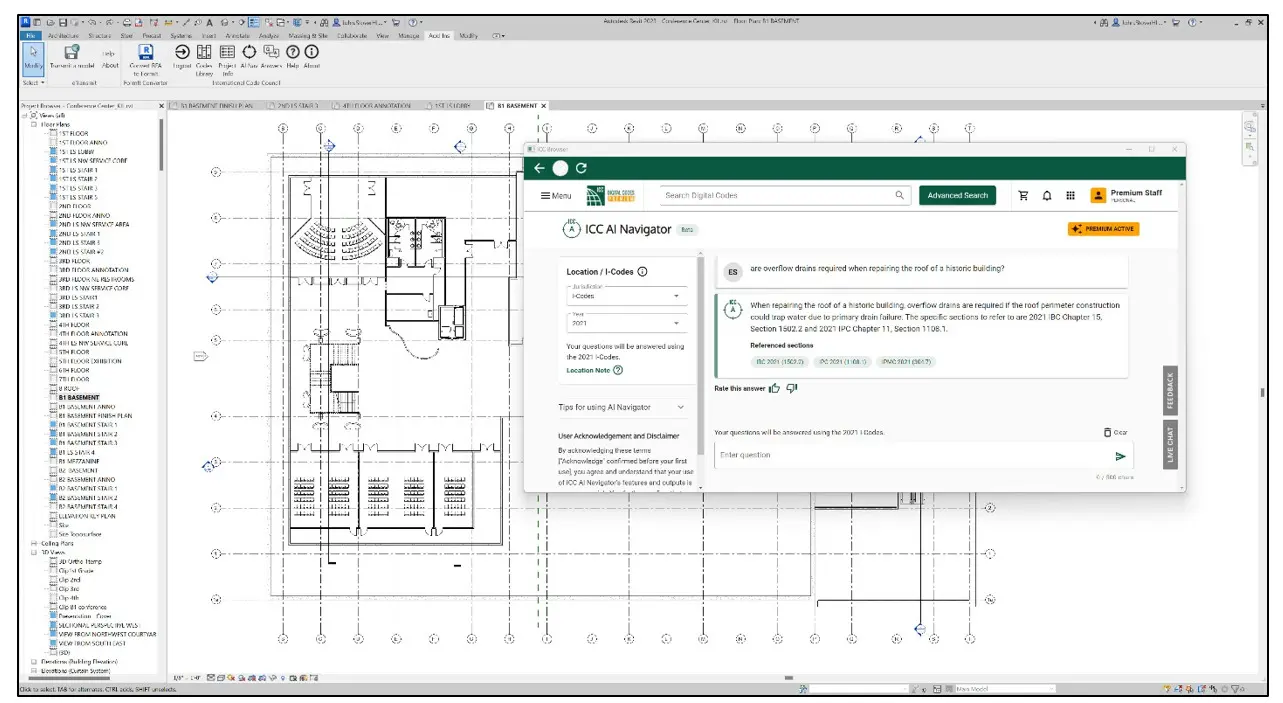The image size is (1283, 703).
Task: Open ICC About in ribbon
Action: (312, 56)
